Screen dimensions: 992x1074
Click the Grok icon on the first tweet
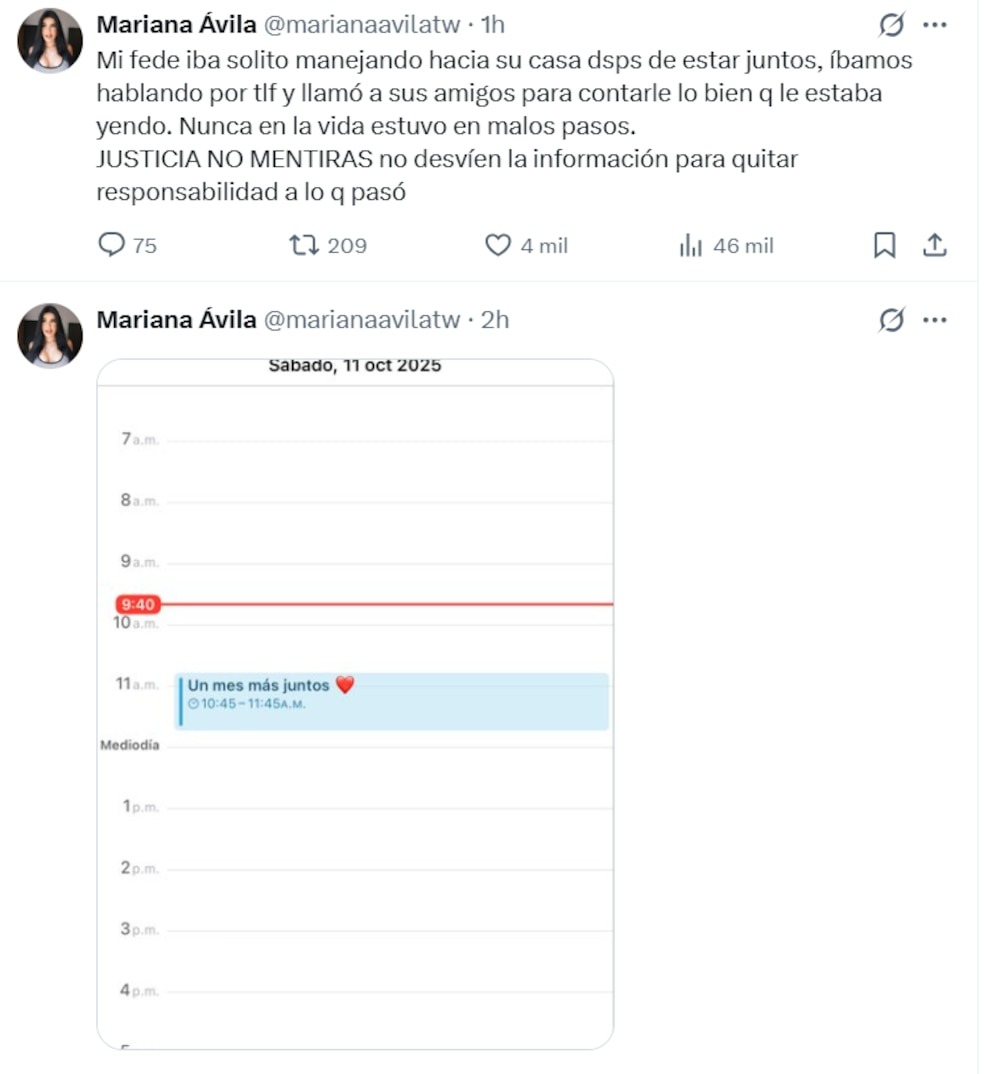pos(892,25)
